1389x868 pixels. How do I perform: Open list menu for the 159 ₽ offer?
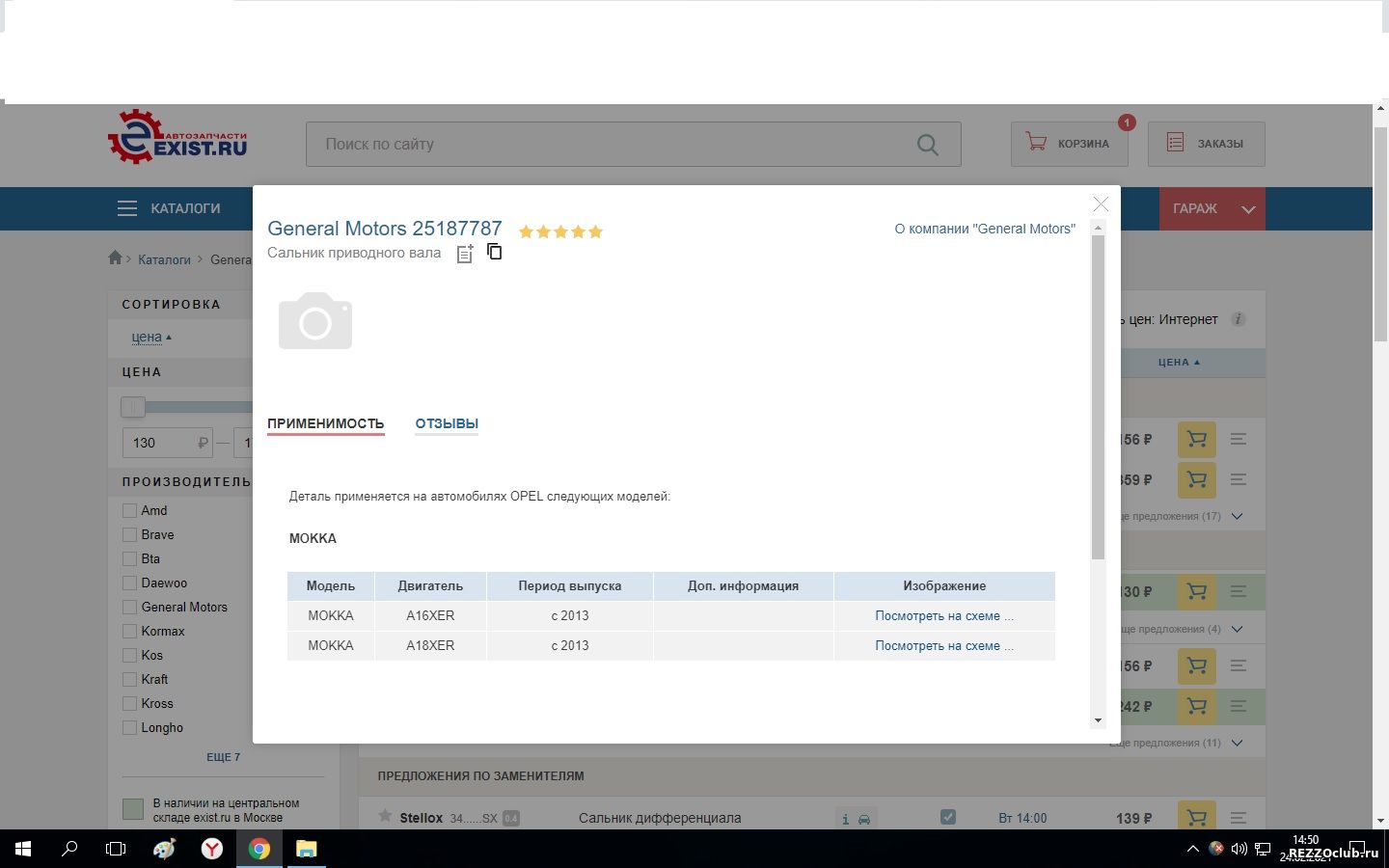click(x=1239, y=479)
